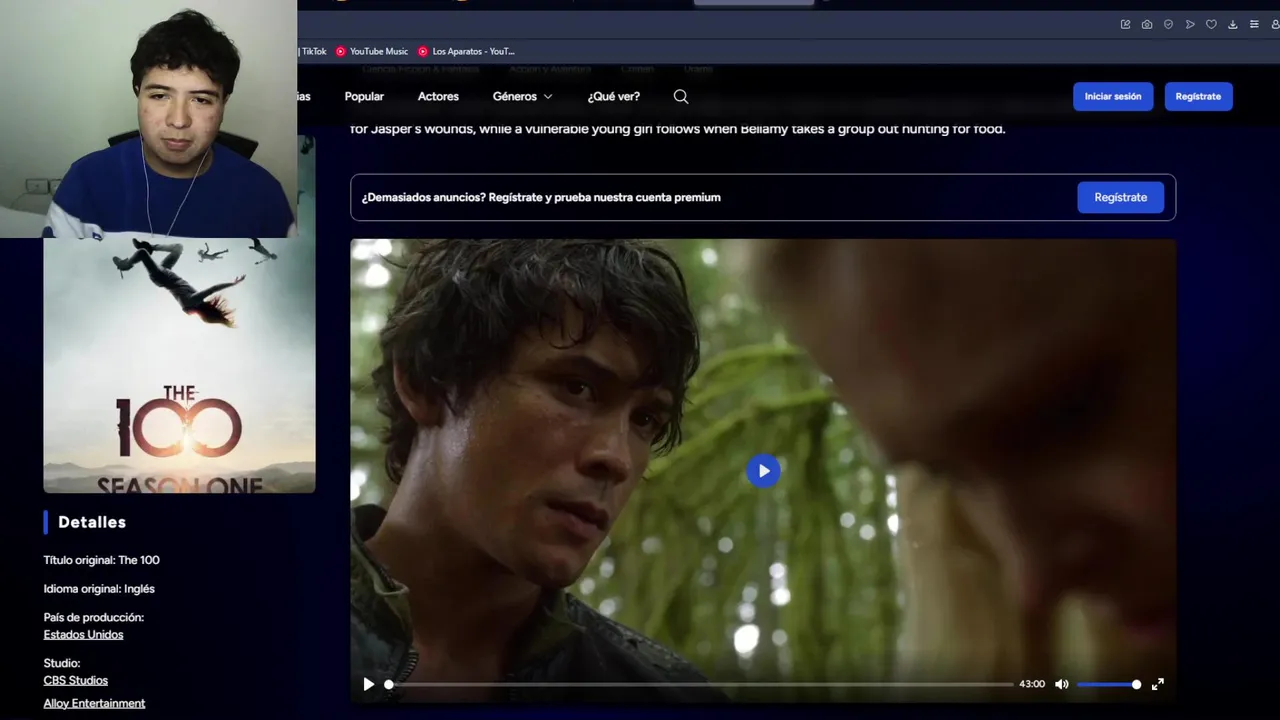Click the send arrow icon in browser toolbar
1280x720 pixels.
1190,25
